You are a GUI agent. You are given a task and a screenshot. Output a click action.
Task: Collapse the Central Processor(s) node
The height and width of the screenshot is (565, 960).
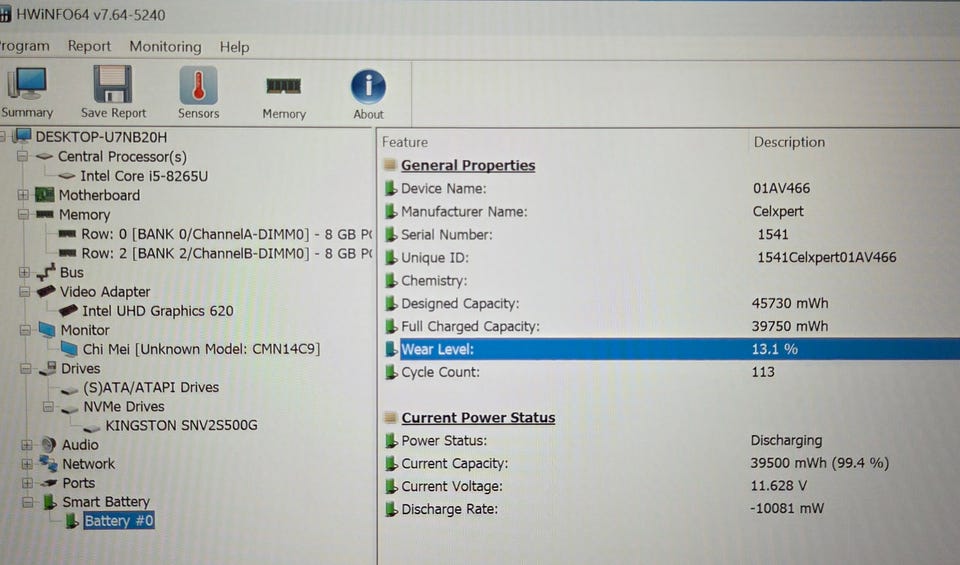click(23, 156)
